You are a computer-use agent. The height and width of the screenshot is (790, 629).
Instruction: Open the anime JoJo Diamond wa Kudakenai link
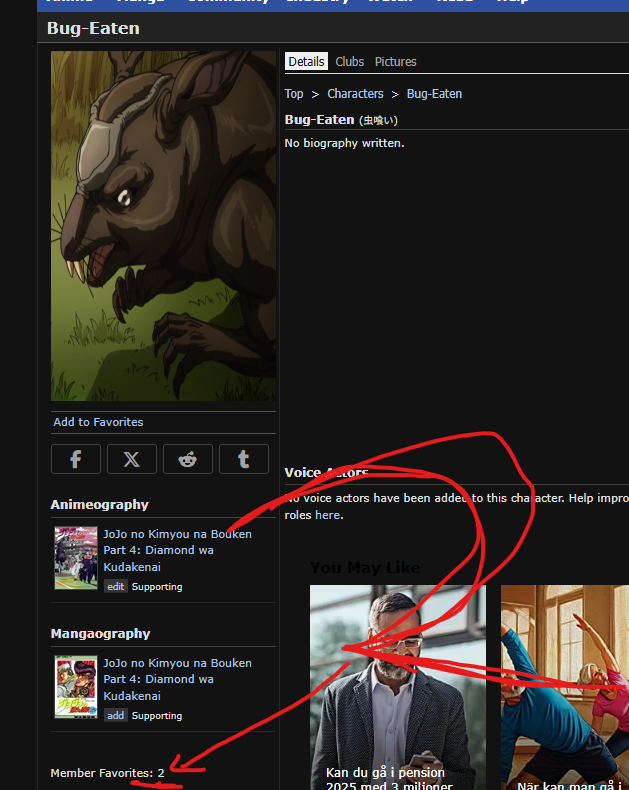177,550
